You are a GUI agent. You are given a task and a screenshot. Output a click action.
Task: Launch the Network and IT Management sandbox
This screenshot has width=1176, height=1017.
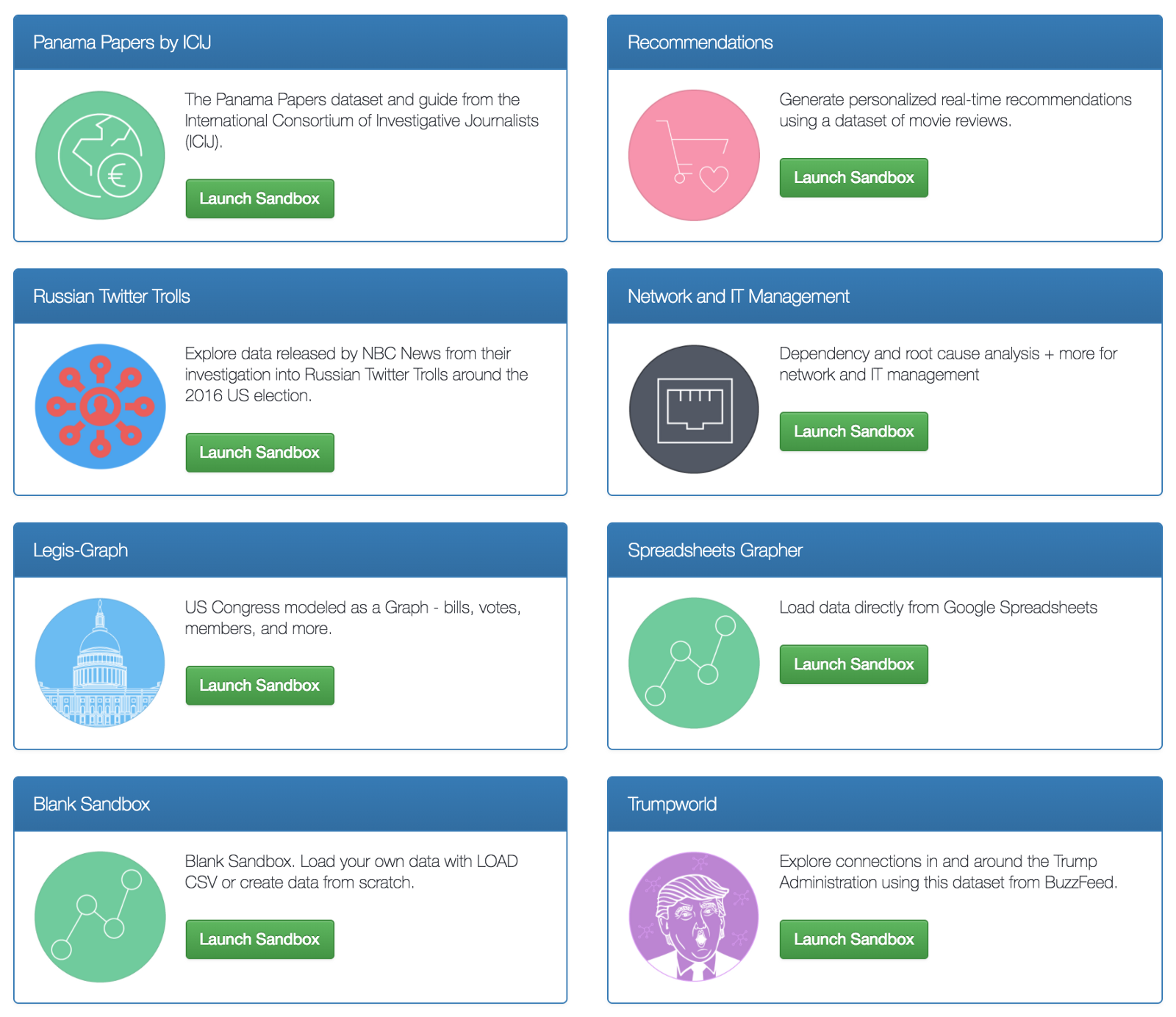[x=853, y=431]
